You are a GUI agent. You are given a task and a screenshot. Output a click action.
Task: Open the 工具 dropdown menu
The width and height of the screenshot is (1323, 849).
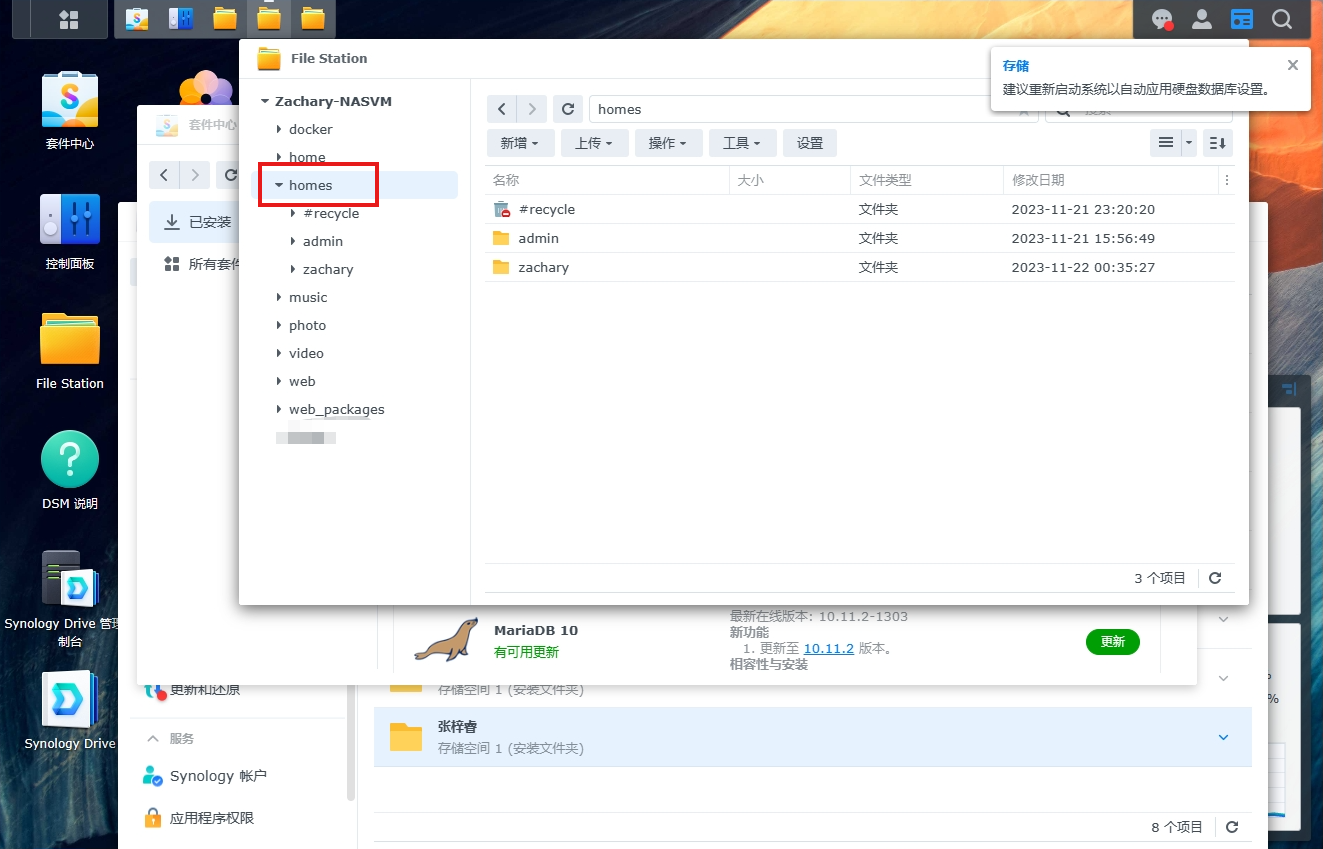pos(742,143)
